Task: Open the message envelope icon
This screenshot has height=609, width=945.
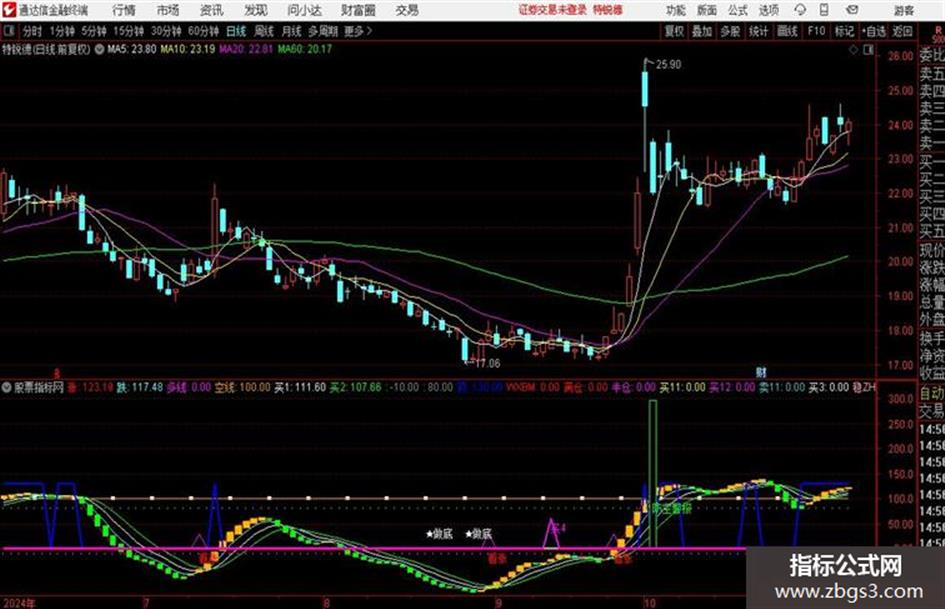Action: click(x=852, y=10)
